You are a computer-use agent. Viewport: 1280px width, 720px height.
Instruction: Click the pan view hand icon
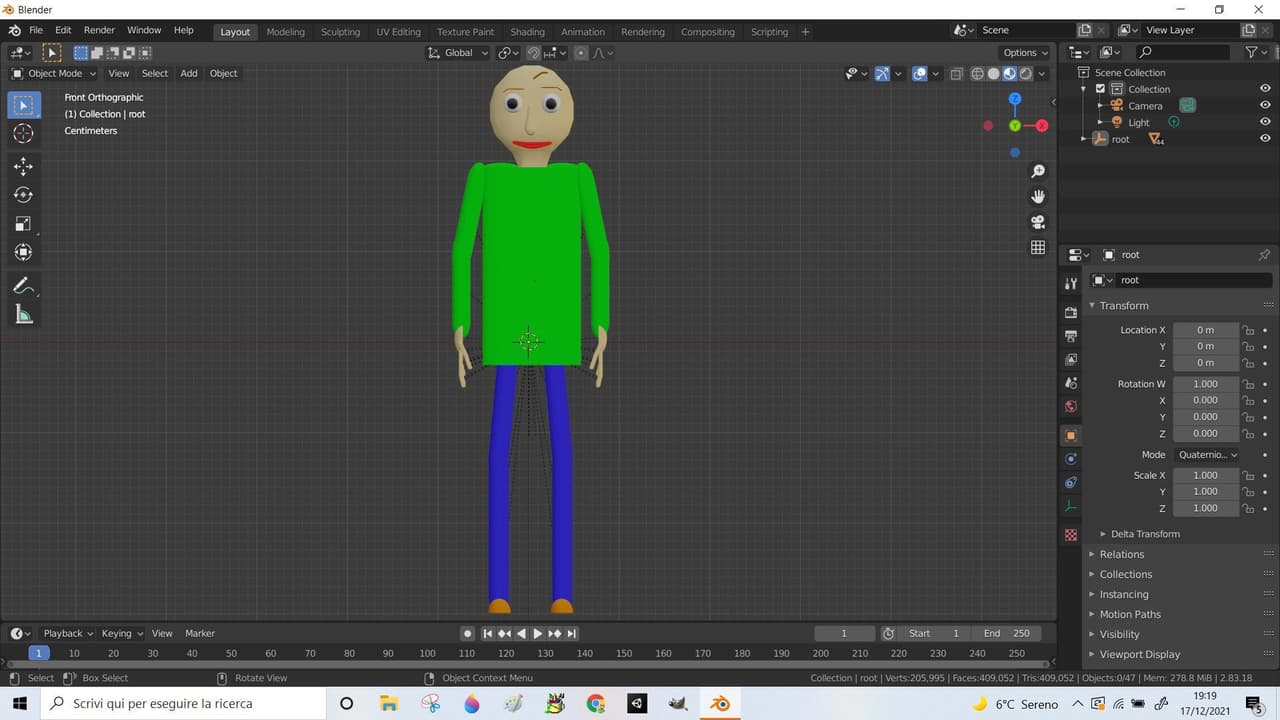[1038, 197]
